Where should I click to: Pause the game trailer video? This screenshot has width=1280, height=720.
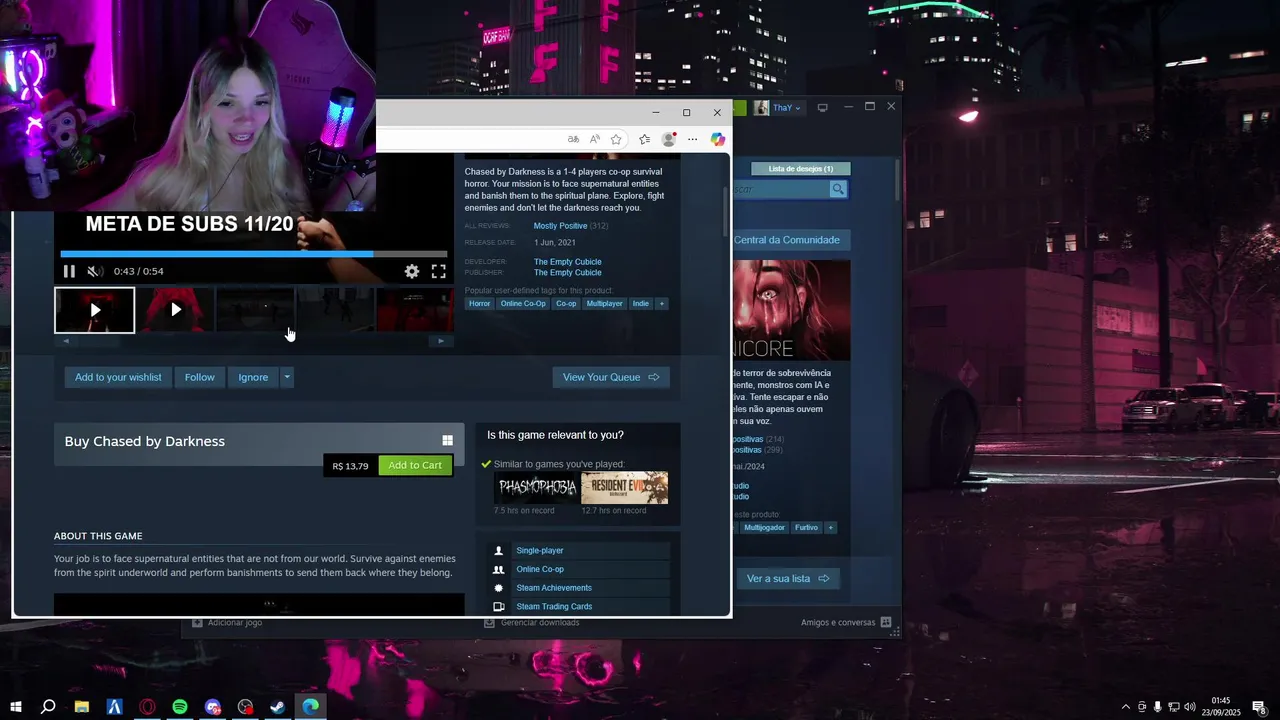point(69,271)
